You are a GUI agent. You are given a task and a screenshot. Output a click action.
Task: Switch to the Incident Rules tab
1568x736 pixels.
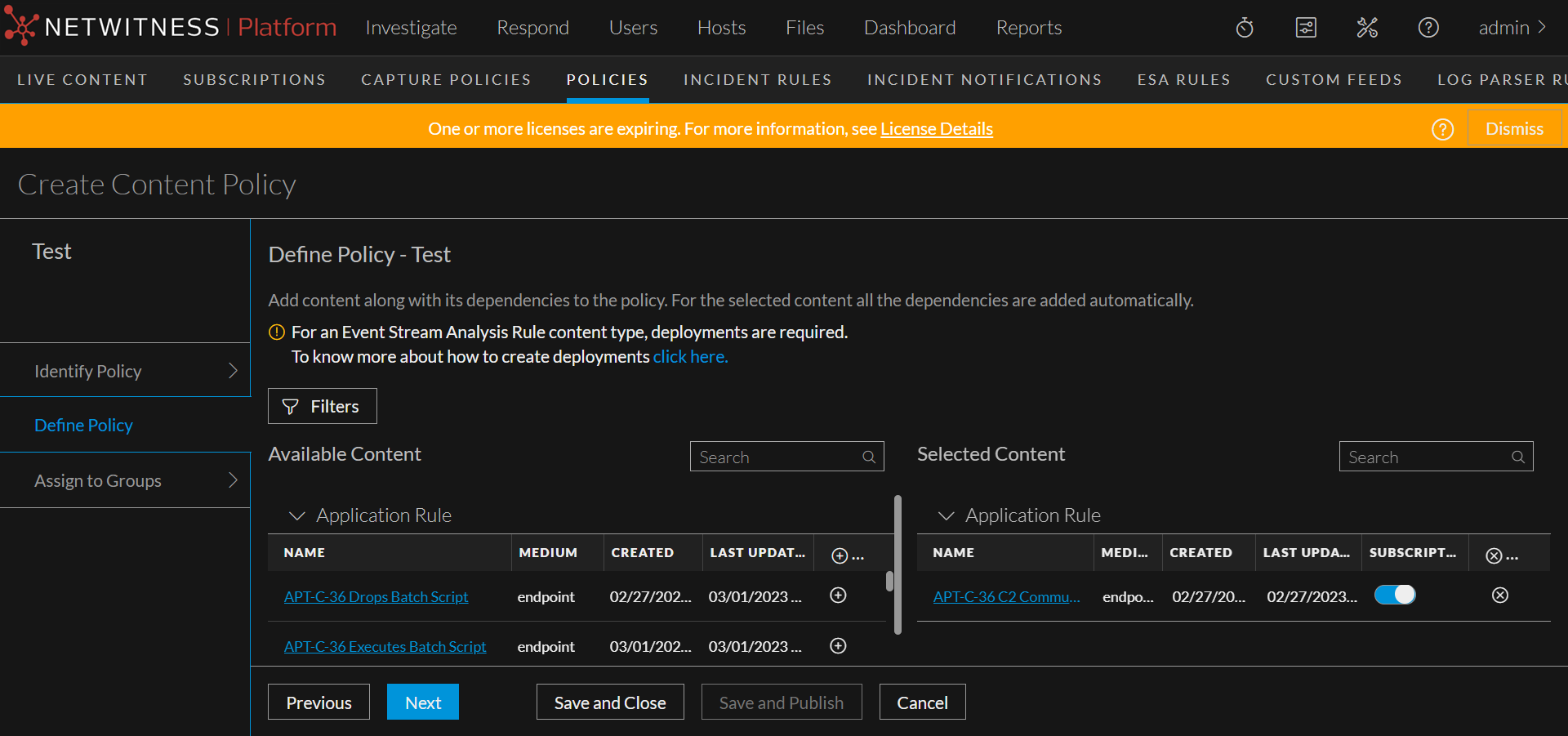click(757, 80)
